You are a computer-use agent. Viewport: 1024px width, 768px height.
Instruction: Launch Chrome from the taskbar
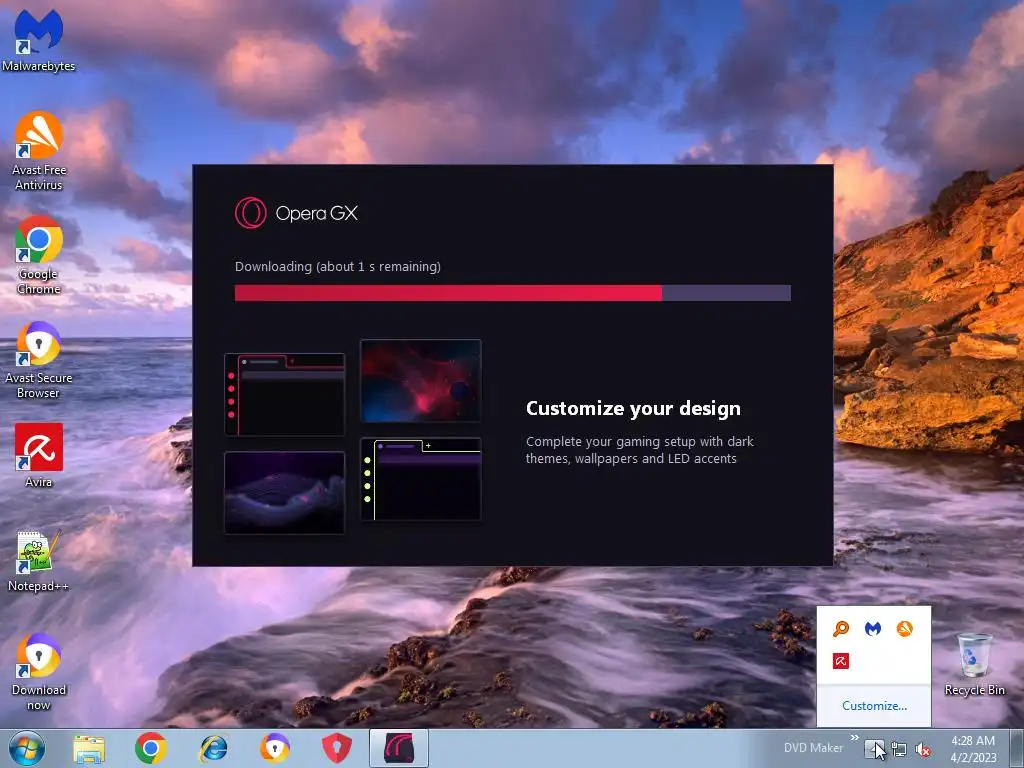tap(151, 748)
